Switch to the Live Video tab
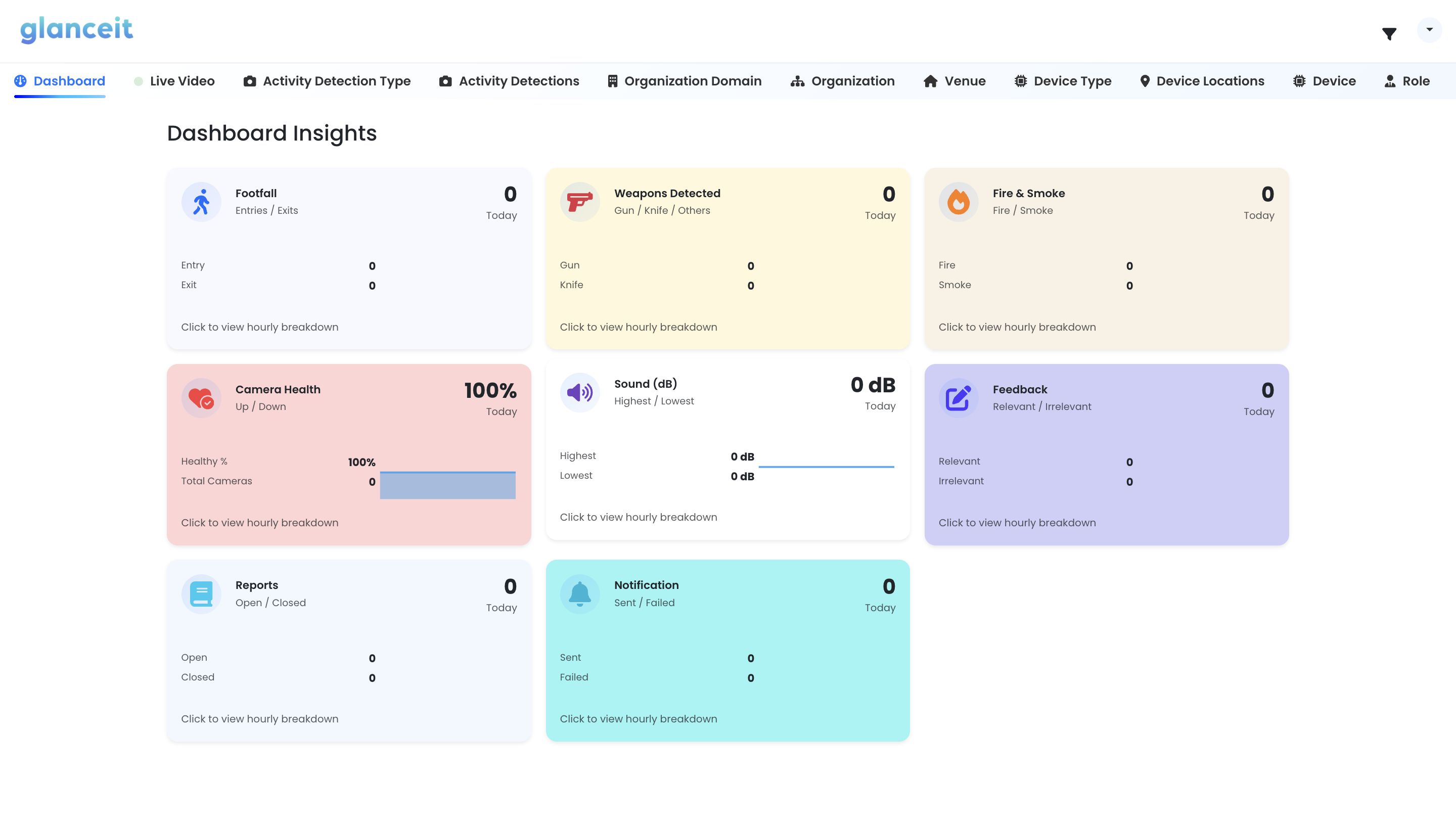 coord(182,81)
